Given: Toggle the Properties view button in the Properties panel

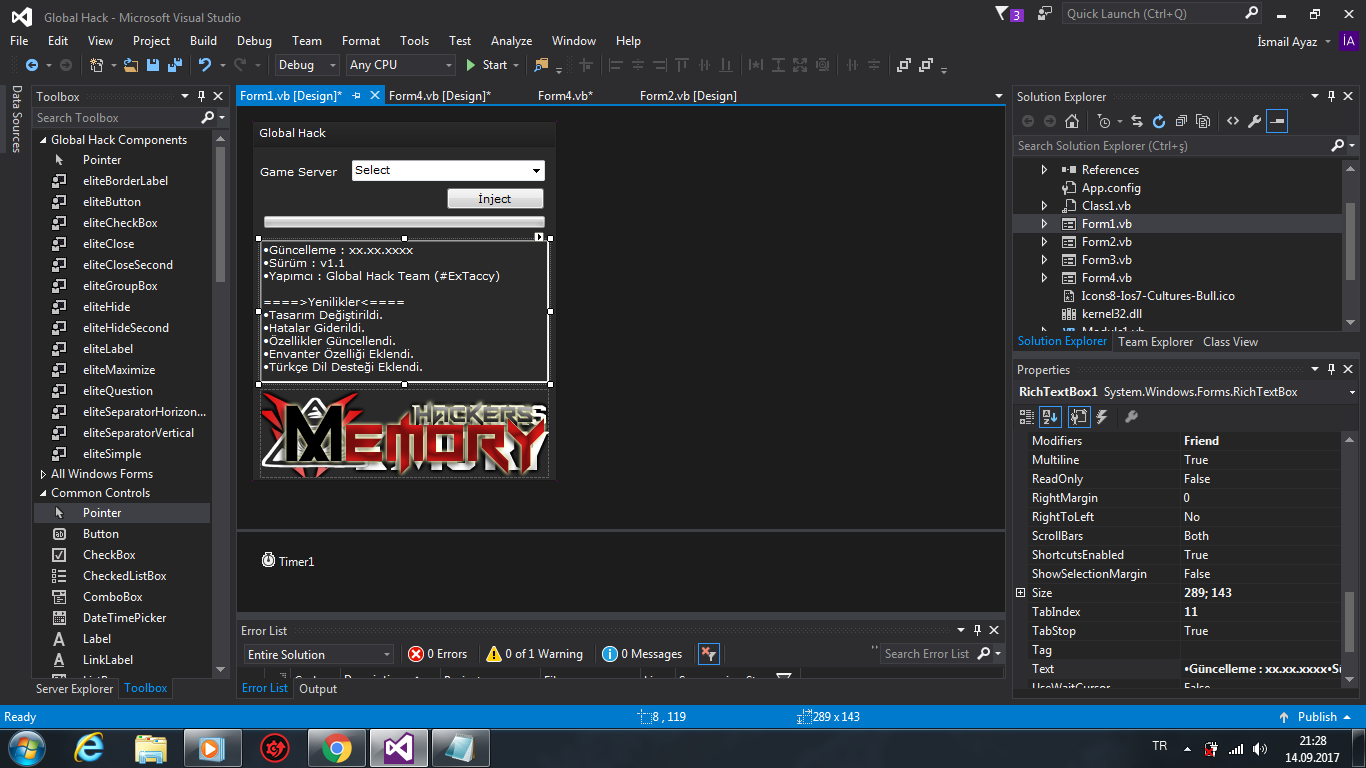Looking at the screenshot, I should point(1078,417).
